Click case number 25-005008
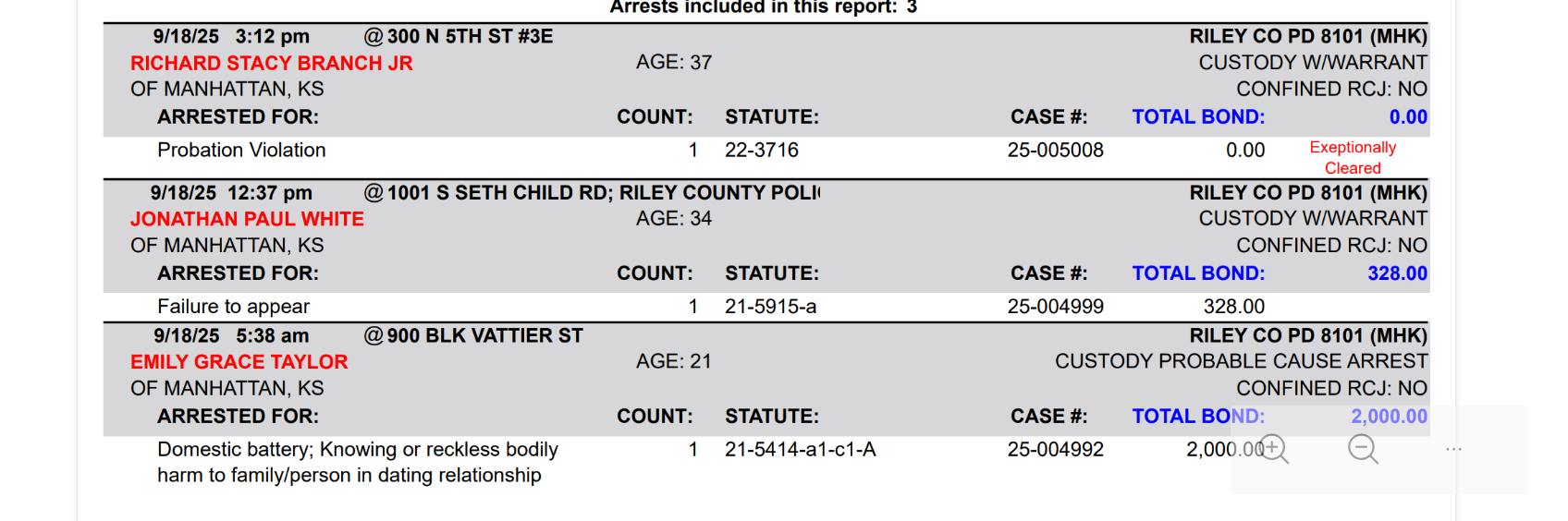1568x521 pixels. [1055, 150]
